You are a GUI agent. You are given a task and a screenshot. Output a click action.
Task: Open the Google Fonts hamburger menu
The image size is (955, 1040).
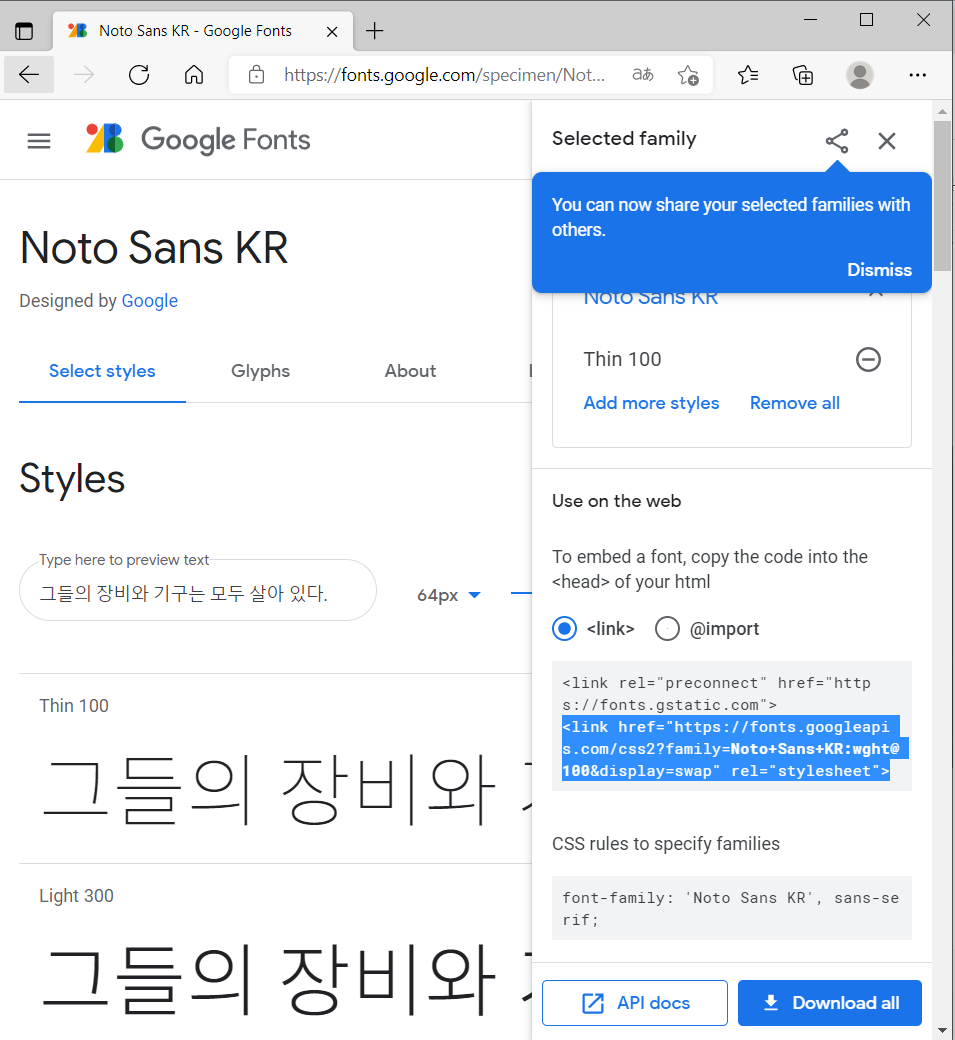click(x=38, y=141)
